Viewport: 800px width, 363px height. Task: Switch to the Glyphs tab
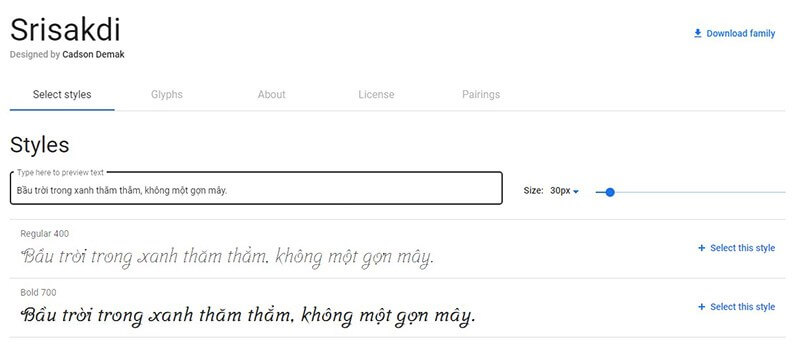[x=167, y=94]
